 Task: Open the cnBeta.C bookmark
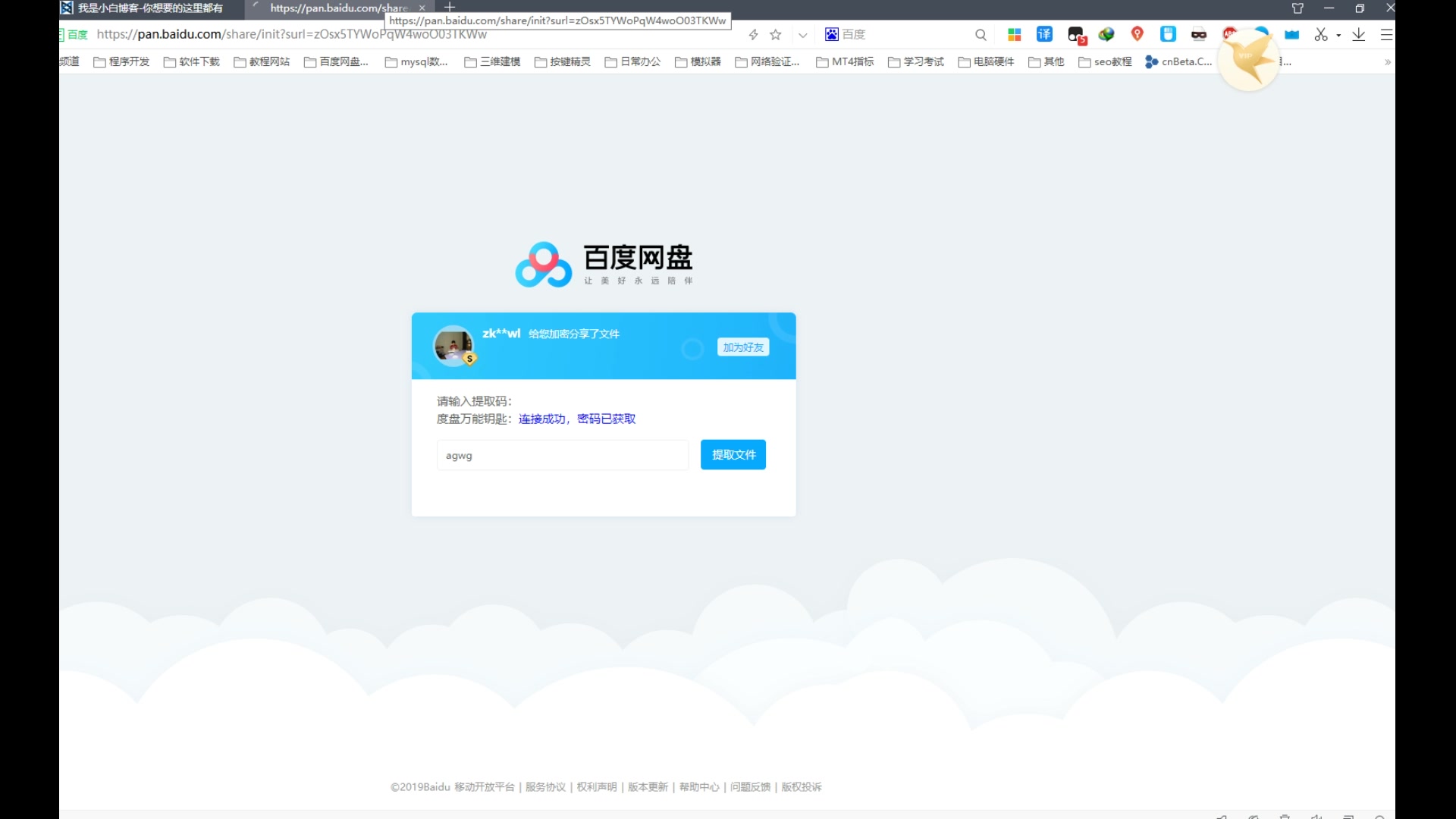(1178, 61)
